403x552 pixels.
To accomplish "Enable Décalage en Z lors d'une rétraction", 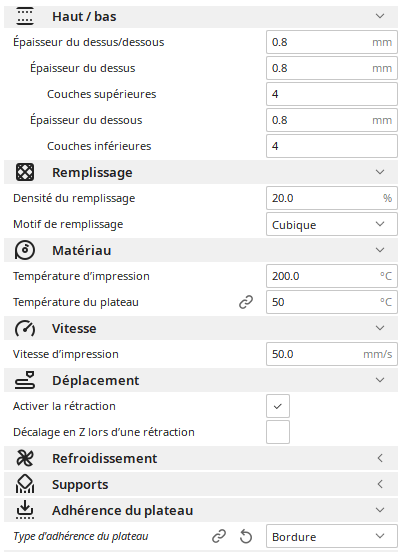I will click(278, 432).
